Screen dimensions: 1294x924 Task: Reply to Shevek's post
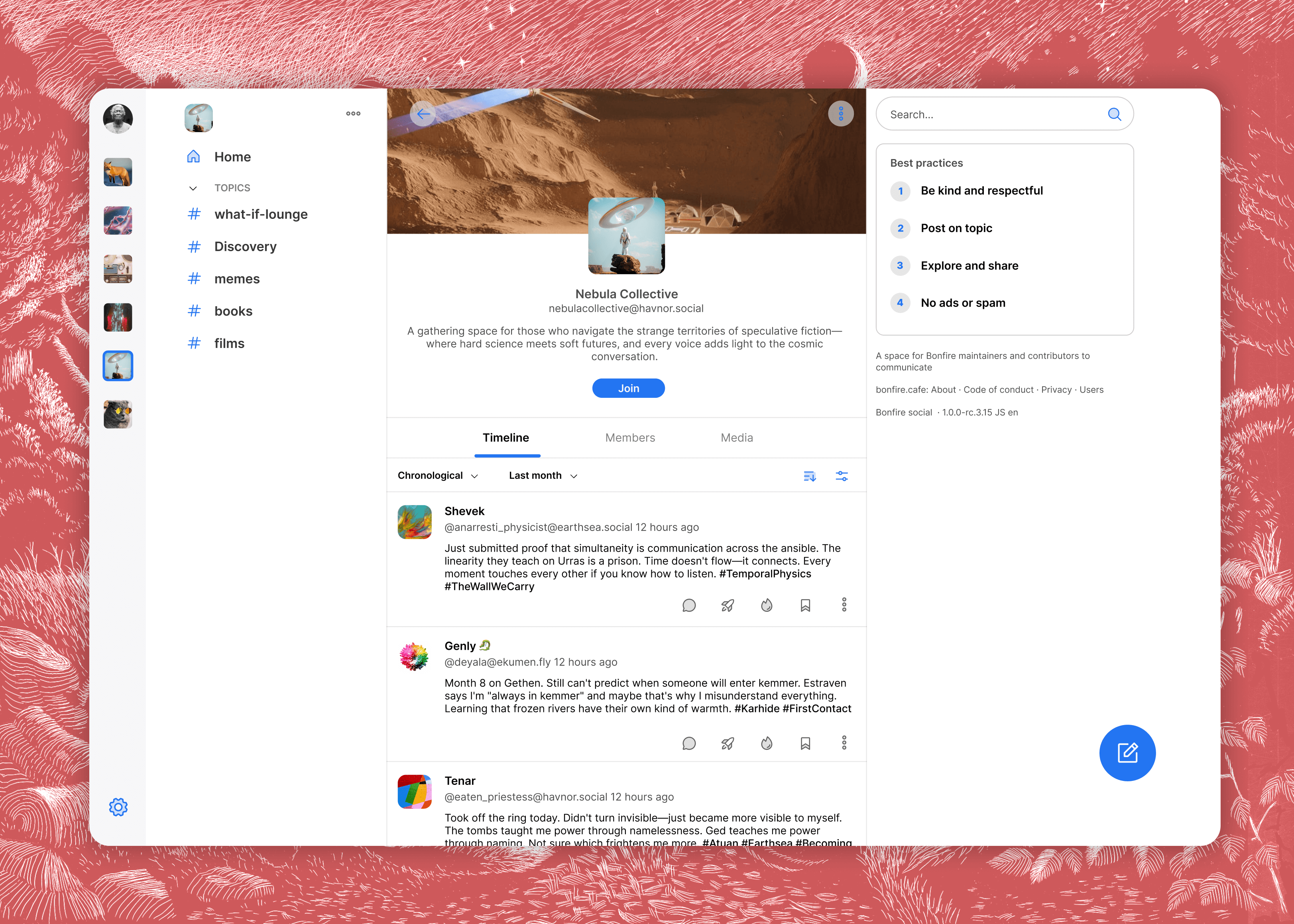[688, 605]
